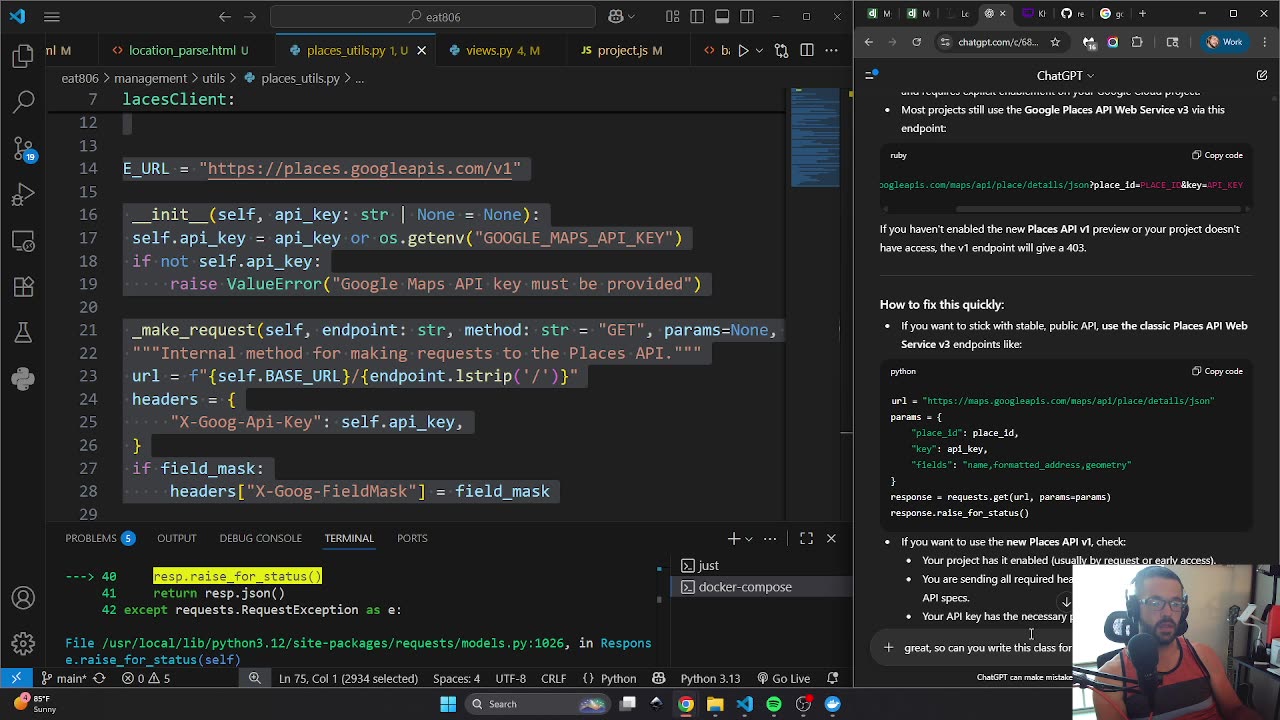Switch to the location_parse.html tab

point(180,50)
